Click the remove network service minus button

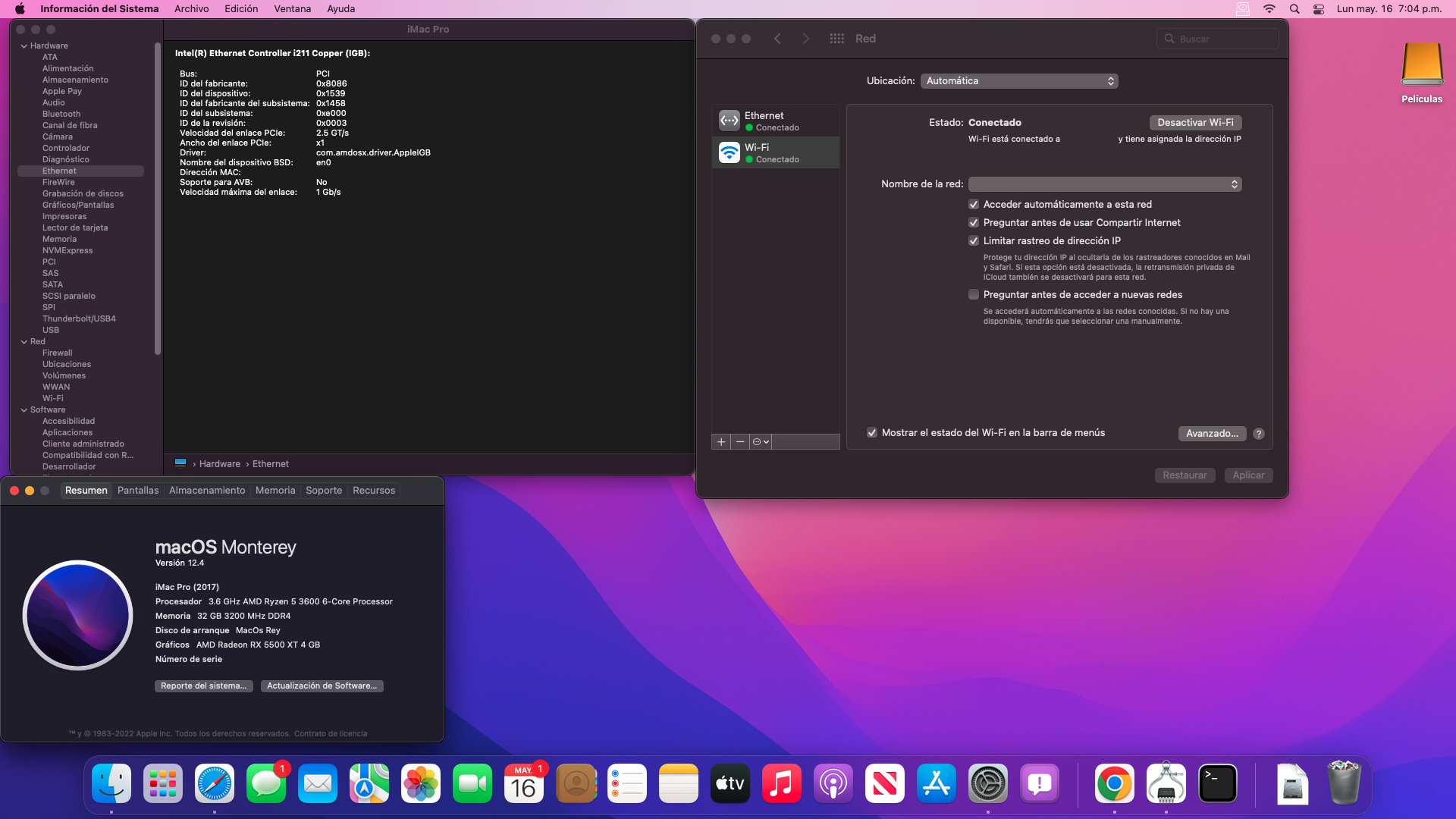click(x=740, y=441)
